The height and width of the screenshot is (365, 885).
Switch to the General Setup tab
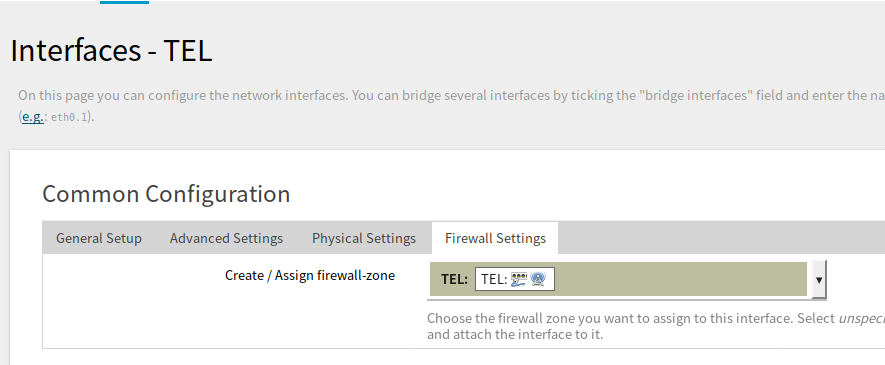[99, 238]
